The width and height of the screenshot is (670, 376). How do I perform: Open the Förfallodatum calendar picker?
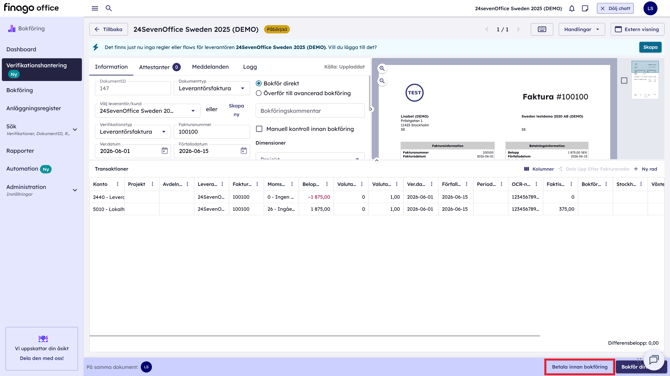tap(244, 151)
